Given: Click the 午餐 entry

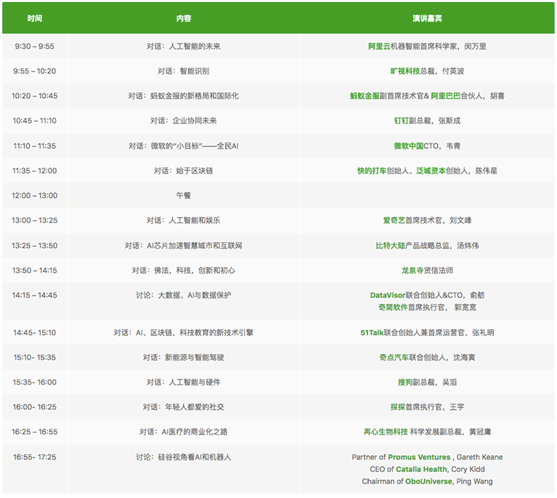Looking at the screenshot, I should pyautogui.click(x=183, y=195).
